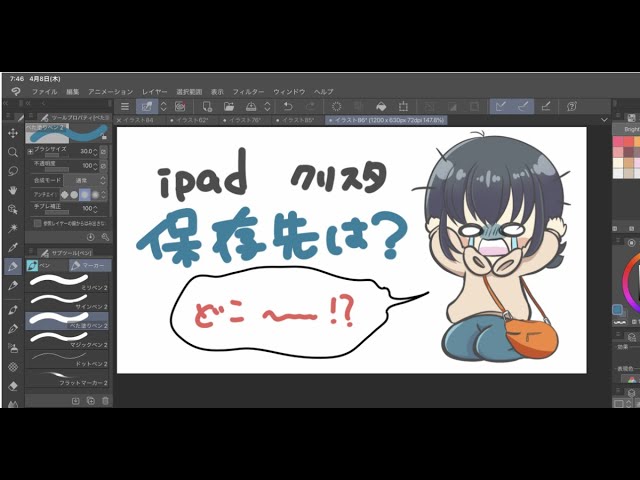This screenshot has width=640, height=480.
Task: Open the フィルター menu
Action: tap(249, 92)
